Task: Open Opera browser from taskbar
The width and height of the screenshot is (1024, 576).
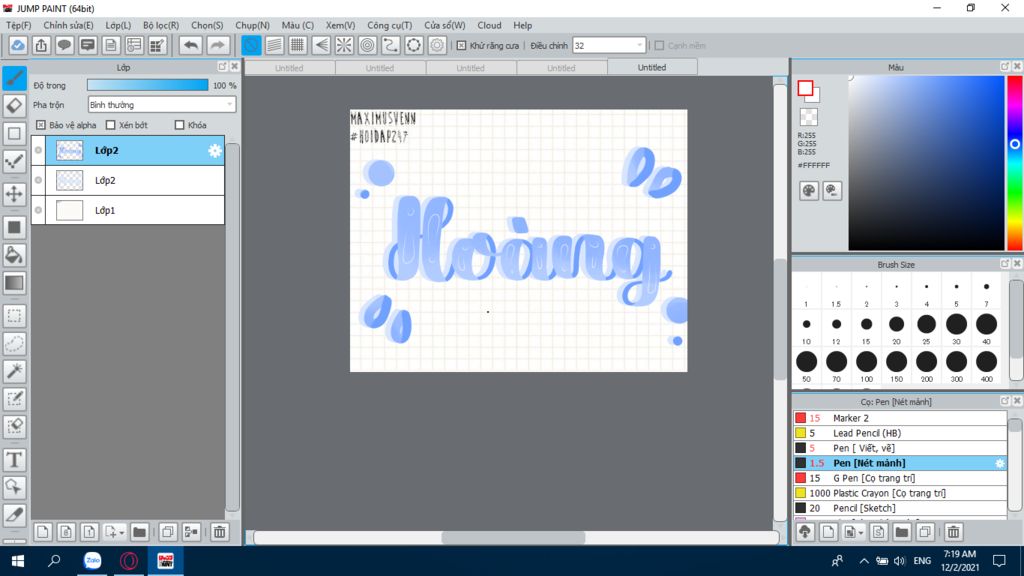Action: [129, 561]
